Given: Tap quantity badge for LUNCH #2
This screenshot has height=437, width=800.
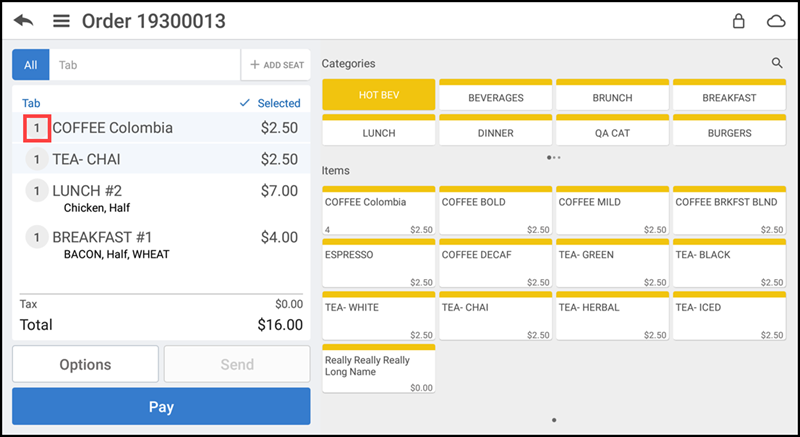Looking at the screenshot, I should tap(37, 191).
